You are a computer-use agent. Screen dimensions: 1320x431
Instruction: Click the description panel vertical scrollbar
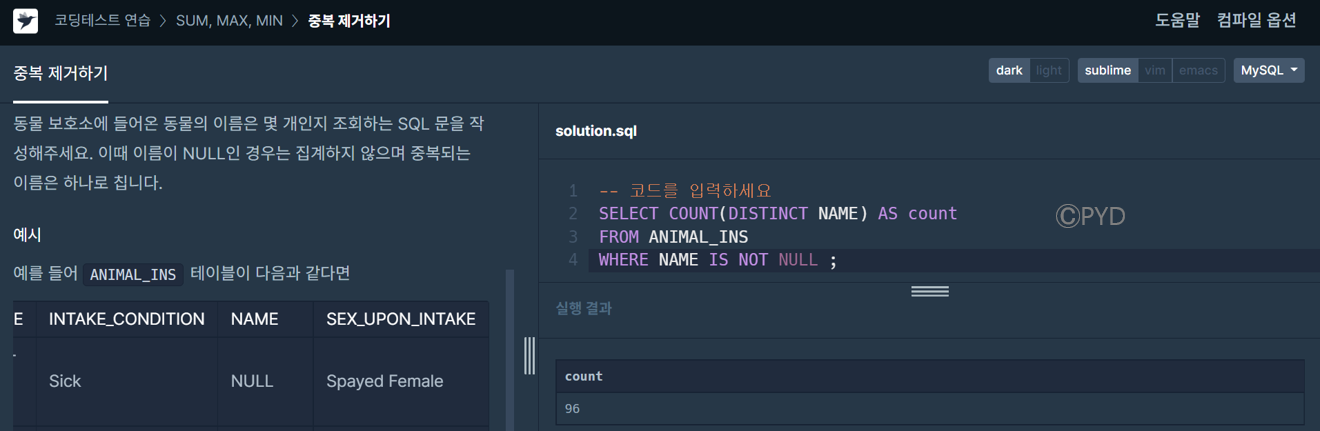point(509,349)
